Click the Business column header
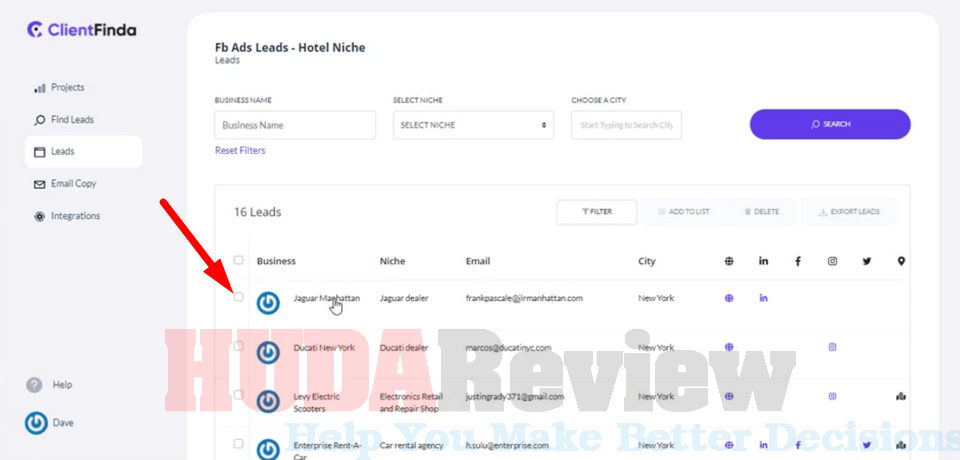 (x=276, y=261)
